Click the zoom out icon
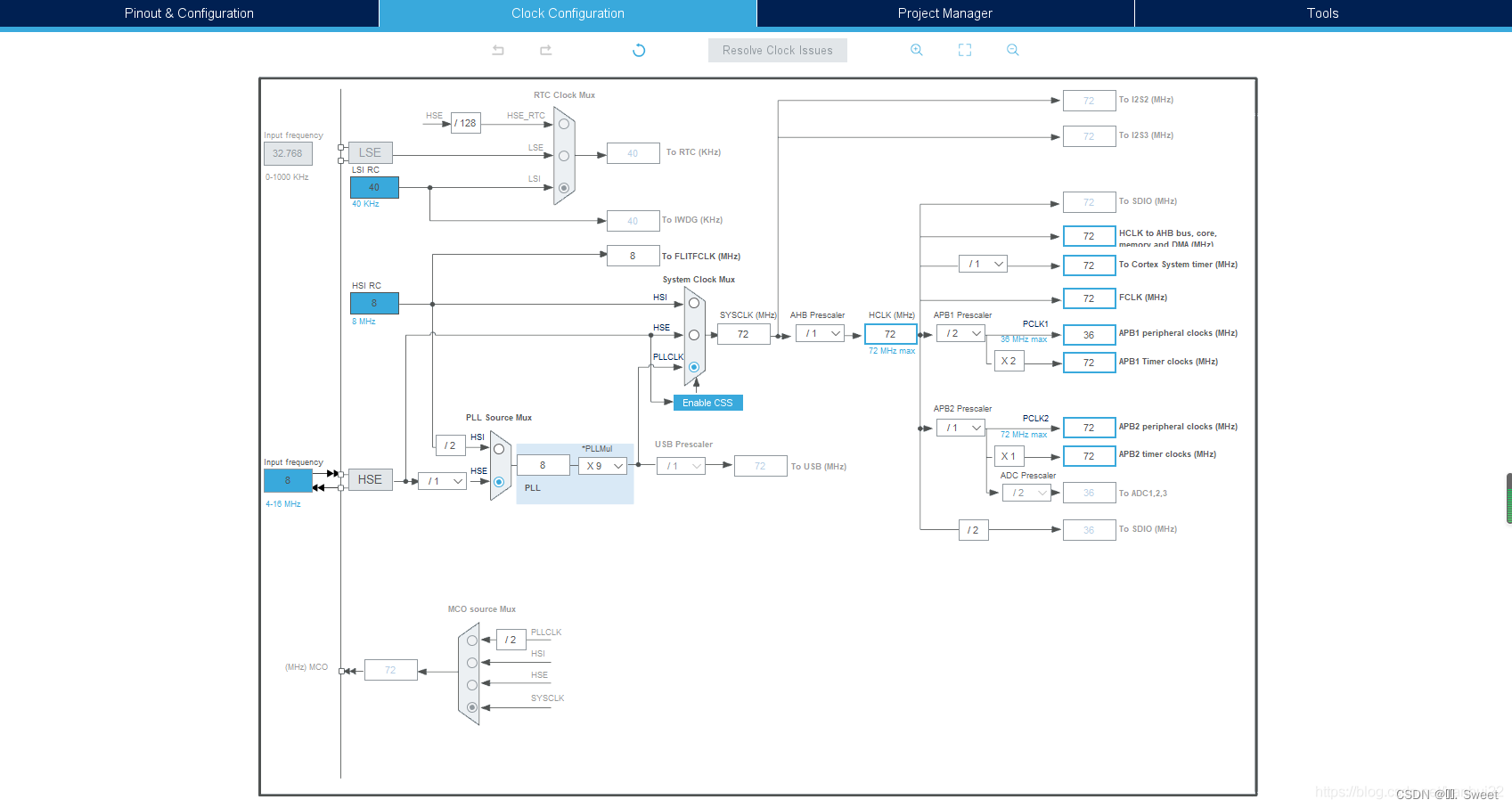Viewport: 1512px width, 808px height. [x=1013, y=50]
